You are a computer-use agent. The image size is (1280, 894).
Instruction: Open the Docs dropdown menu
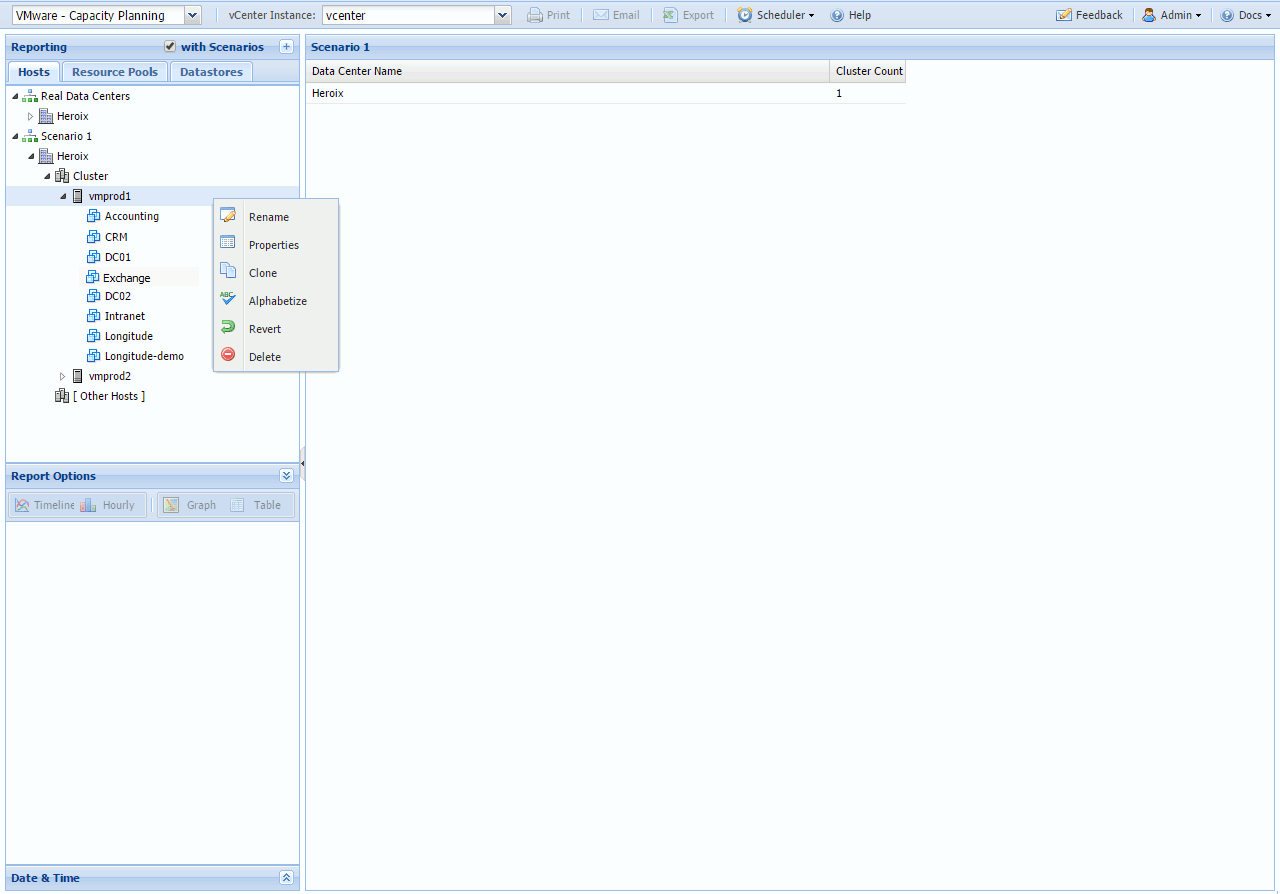(x=1247, y=15)
